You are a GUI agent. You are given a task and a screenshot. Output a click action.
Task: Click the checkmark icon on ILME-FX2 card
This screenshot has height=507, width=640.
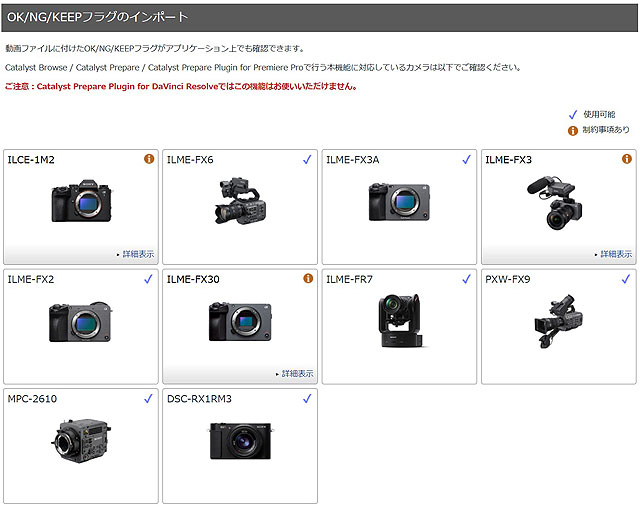[149, 279]
